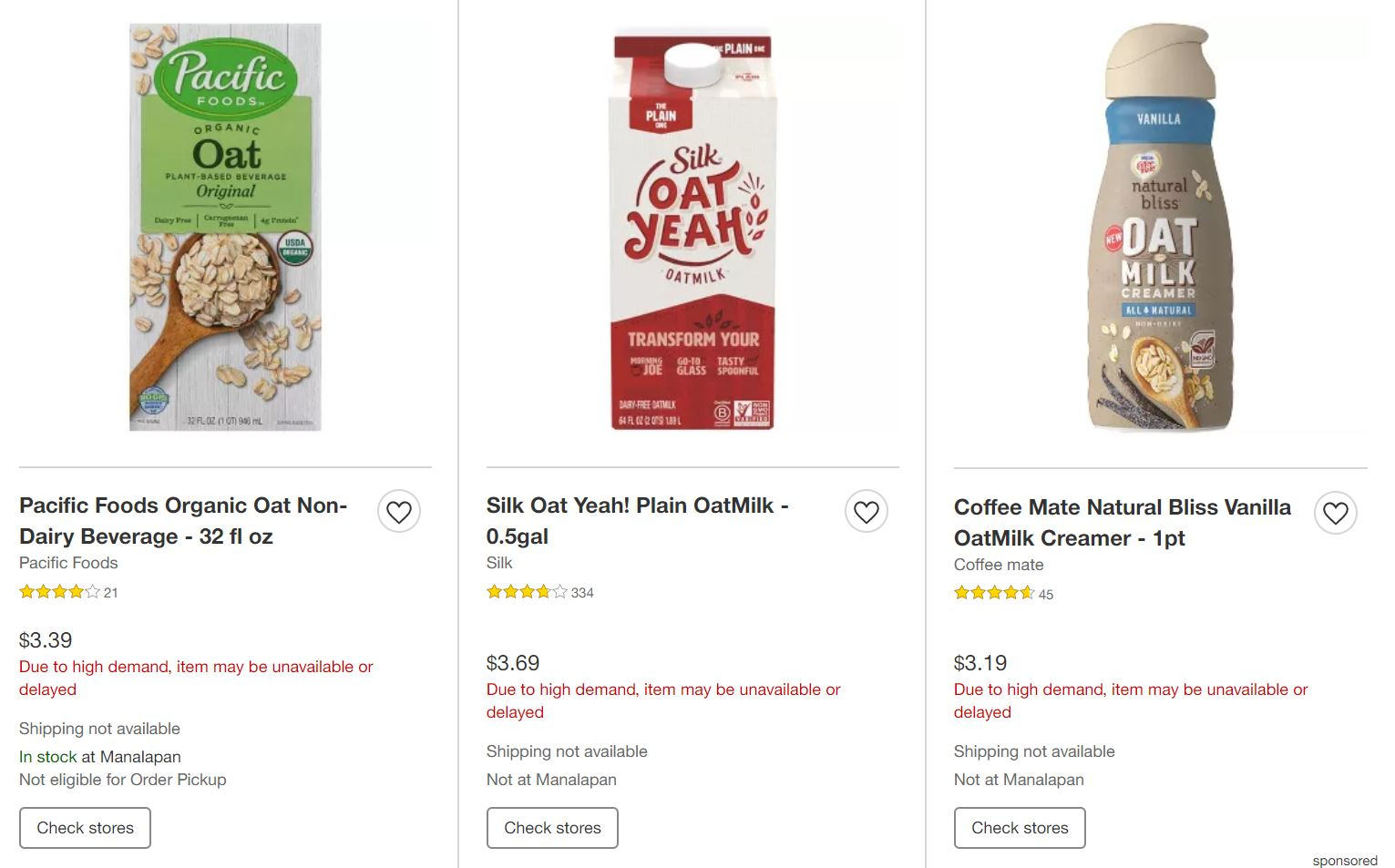This screenshot has width=1395, height=868.
Task: Open Pacific Foods Organic Oat Non-Dairy Beverage title
Action: [x=183, y=521]
